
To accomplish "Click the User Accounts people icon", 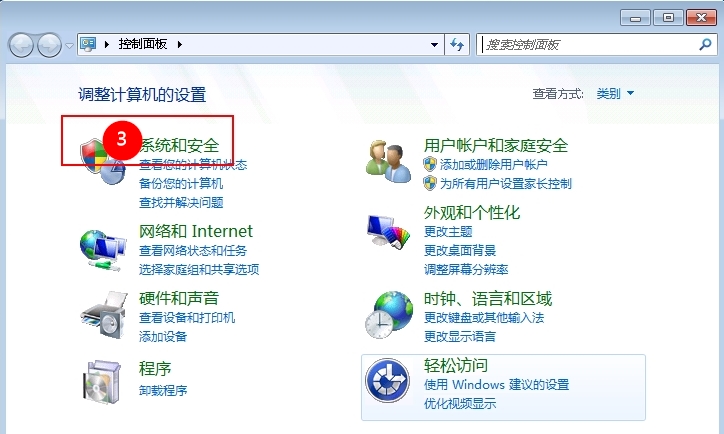I will pyautogui.click(x=388, y=161).
